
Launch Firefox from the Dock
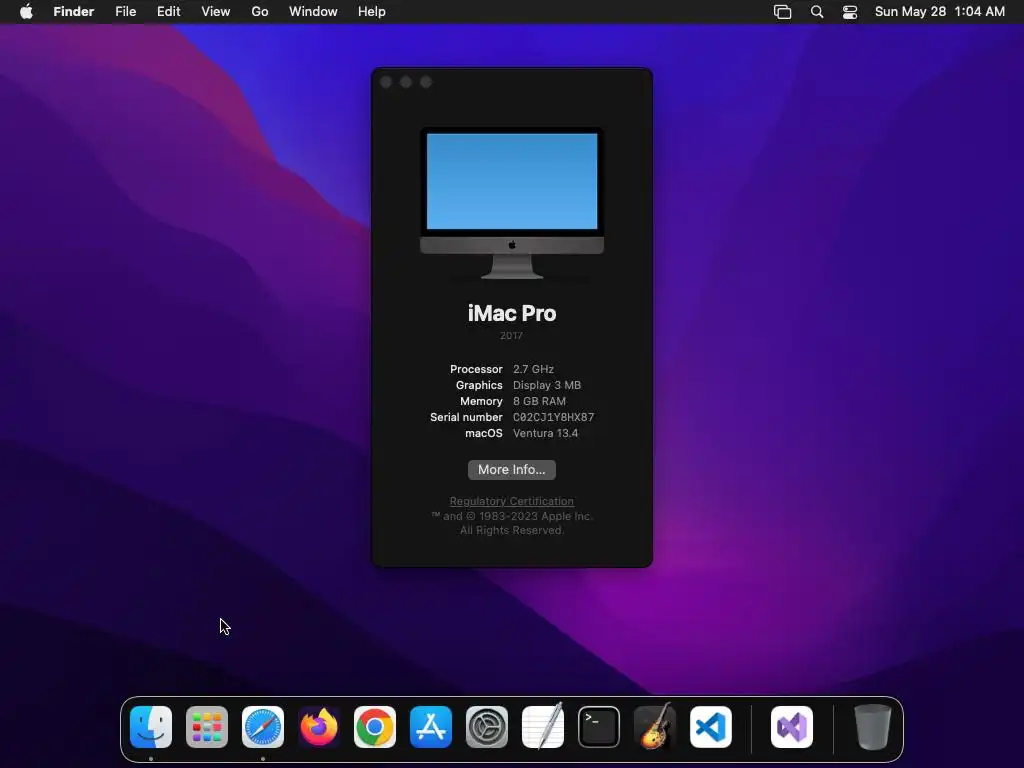(319, 727)
